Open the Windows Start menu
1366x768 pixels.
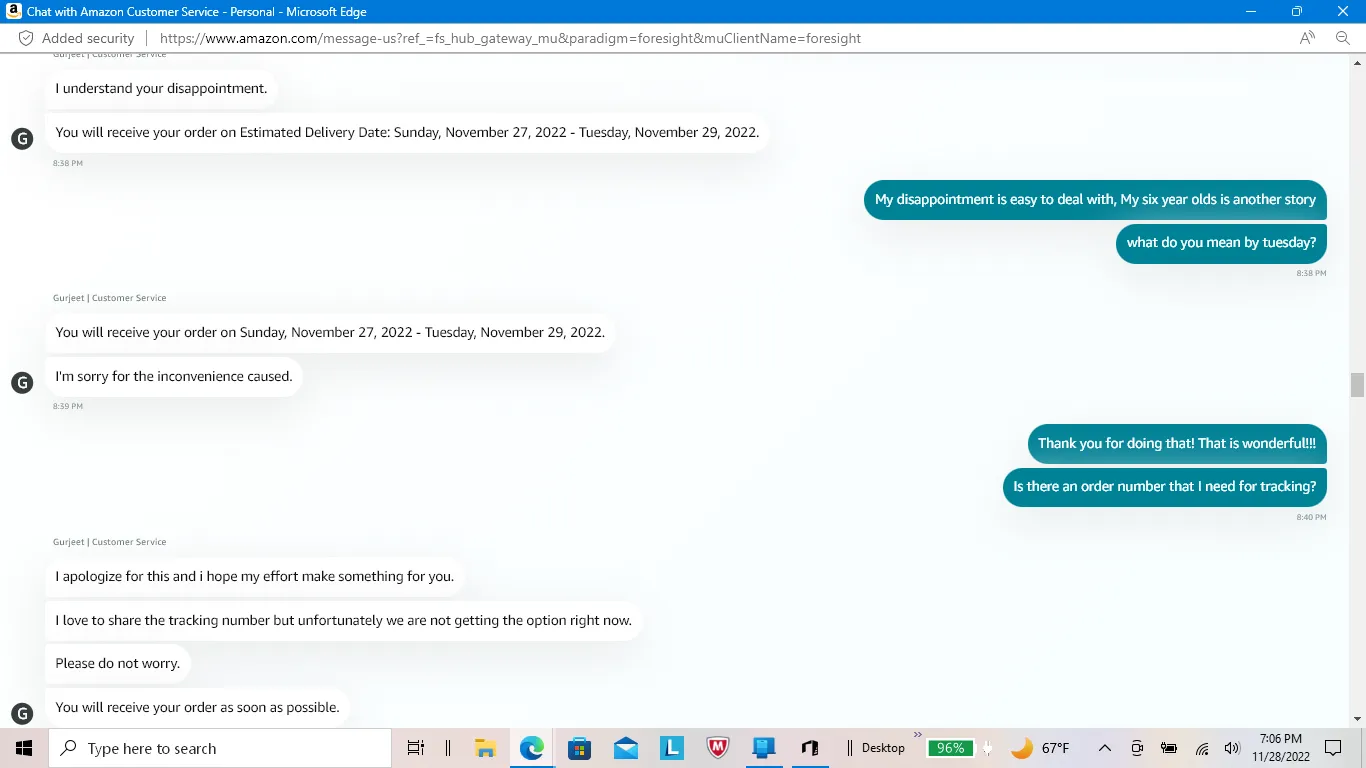point(24,748)
